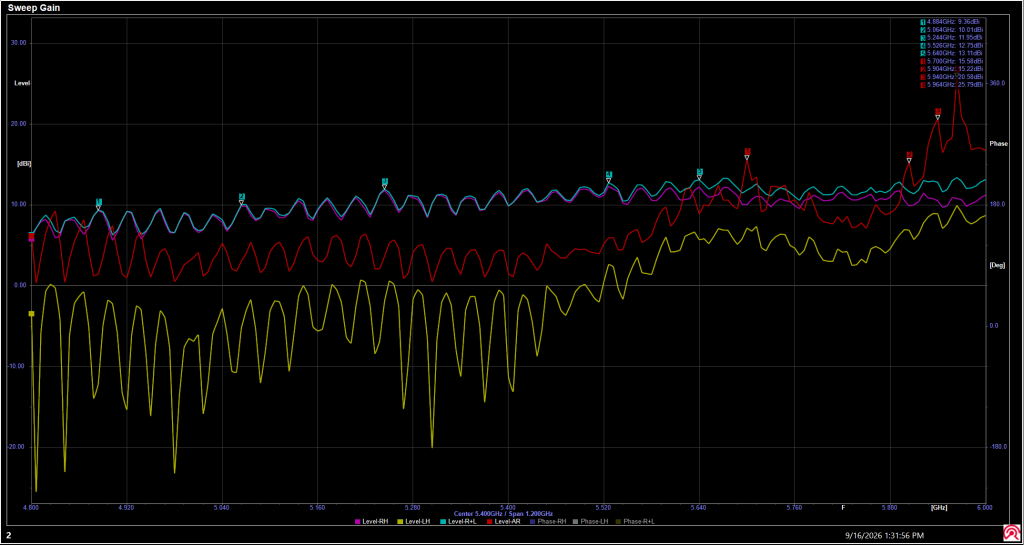Image resolution: width=1024 pixels, height=545 pixels.
Task: Pick cyan marker 5 near 5.640 GHz
Action: point(699,172)
